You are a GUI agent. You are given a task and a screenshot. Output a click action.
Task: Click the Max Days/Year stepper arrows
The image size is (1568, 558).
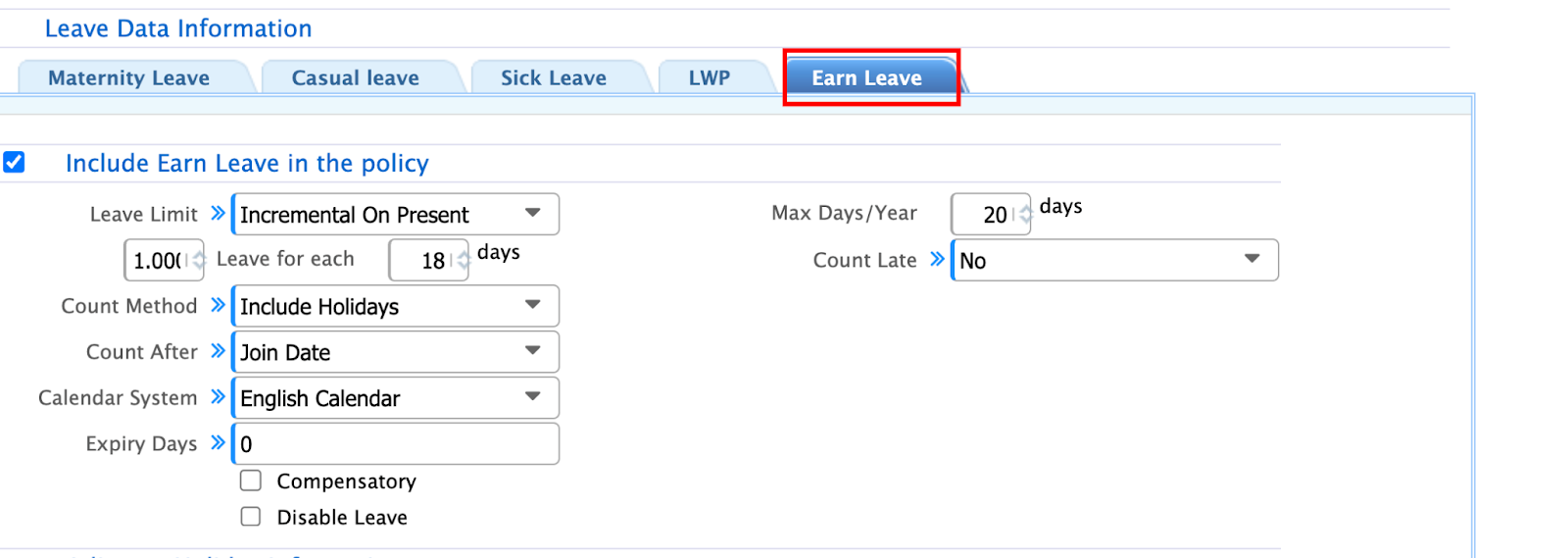[x=1025, y=214]
